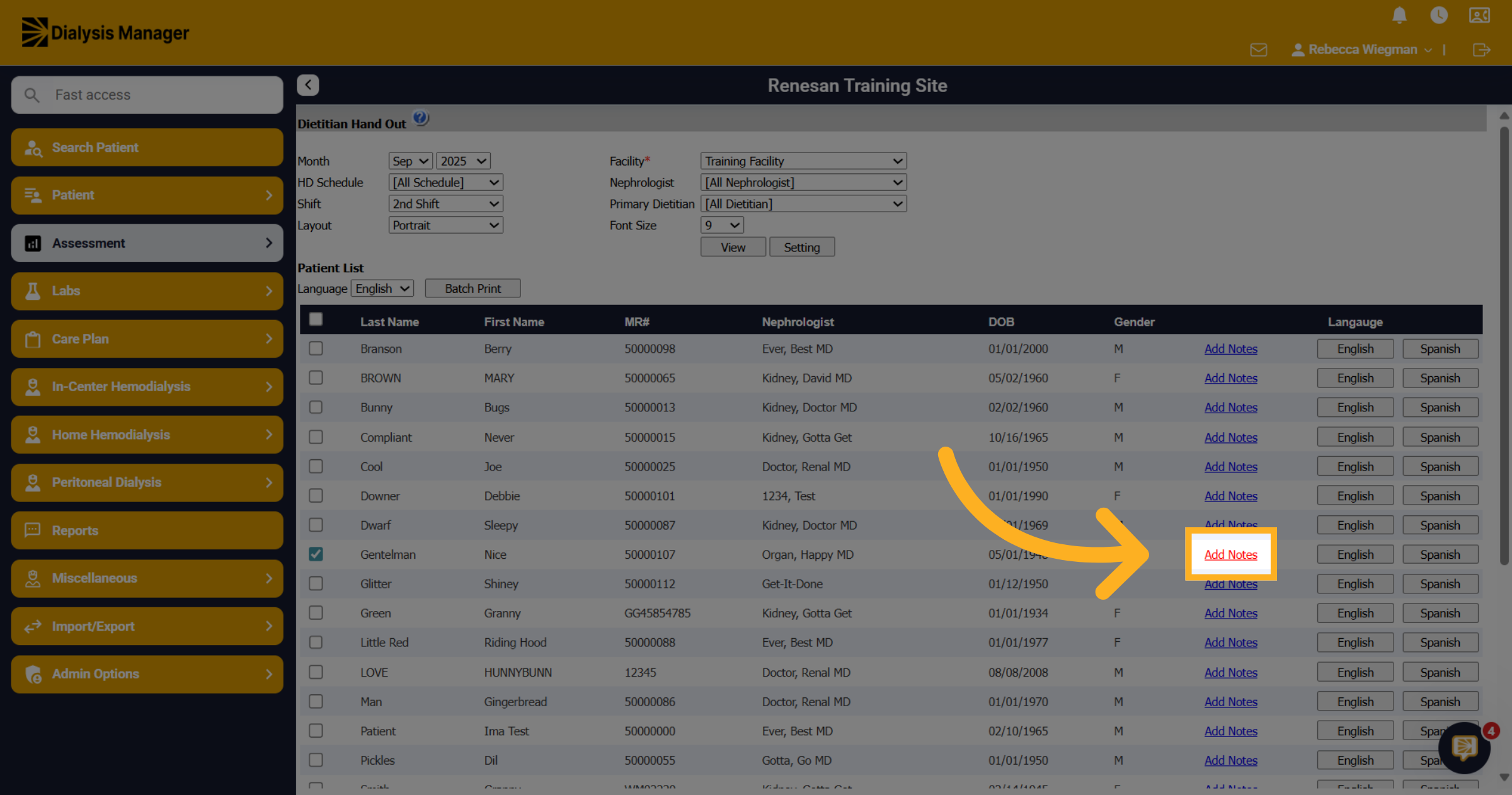Open the Rebecca Wiegman user menu
This screenshot has height=795, width=1512.
(x=1361, y=50)
